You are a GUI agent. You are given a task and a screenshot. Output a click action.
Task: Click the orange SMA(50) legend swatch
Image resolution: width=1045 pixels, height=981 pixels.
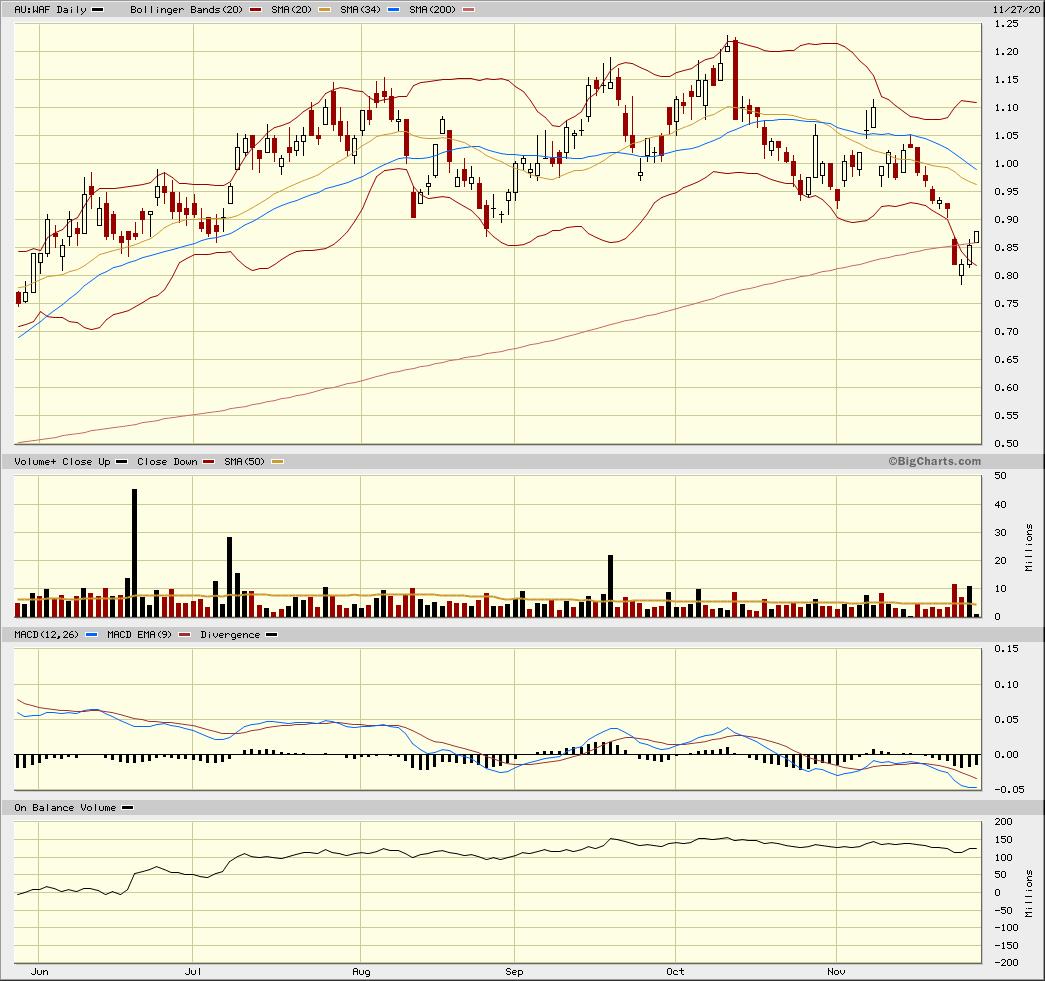click(277, 462)
